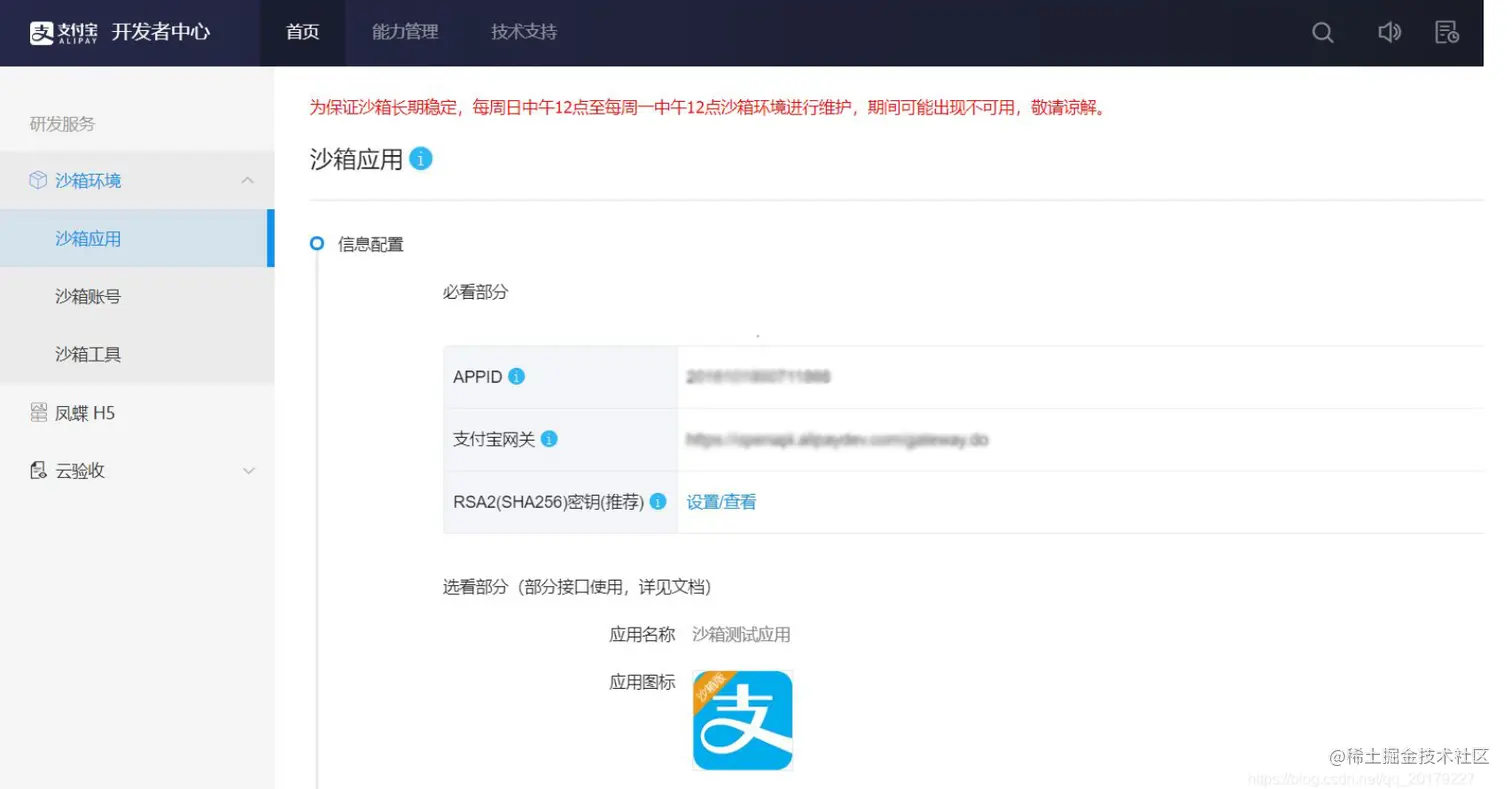Click the 必看部分 section label

click(476, 292)
